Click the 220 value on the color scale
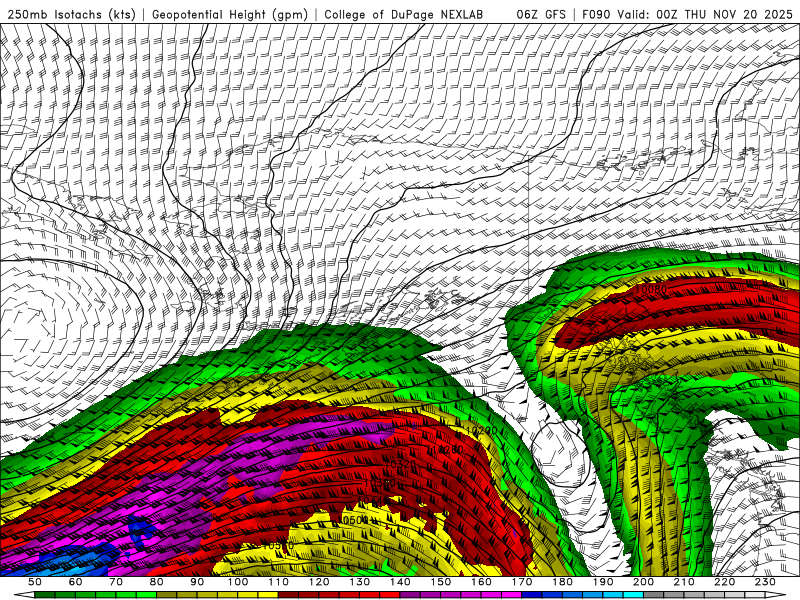The height and width of the screenshot is (600, 800). (724, 582)
